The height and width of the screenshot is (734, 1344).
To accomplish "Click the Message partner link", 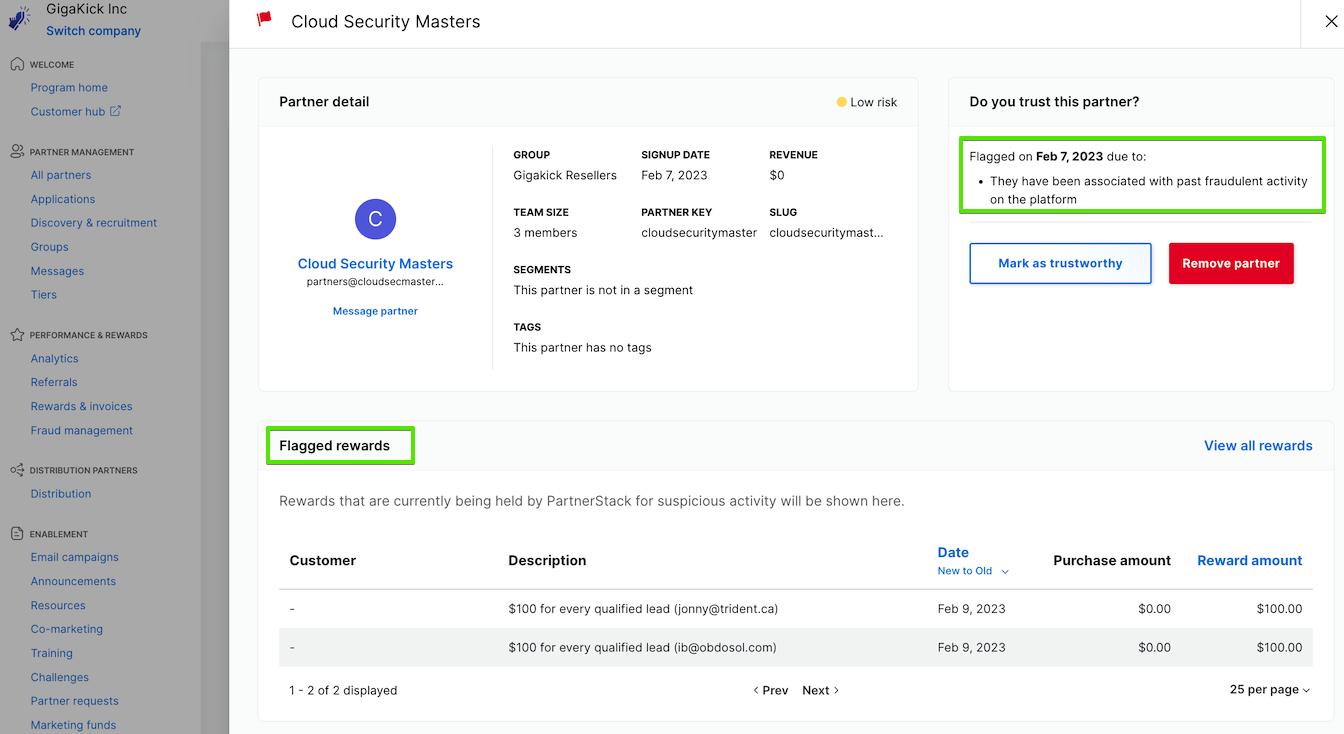I will (x=375, y=310).
